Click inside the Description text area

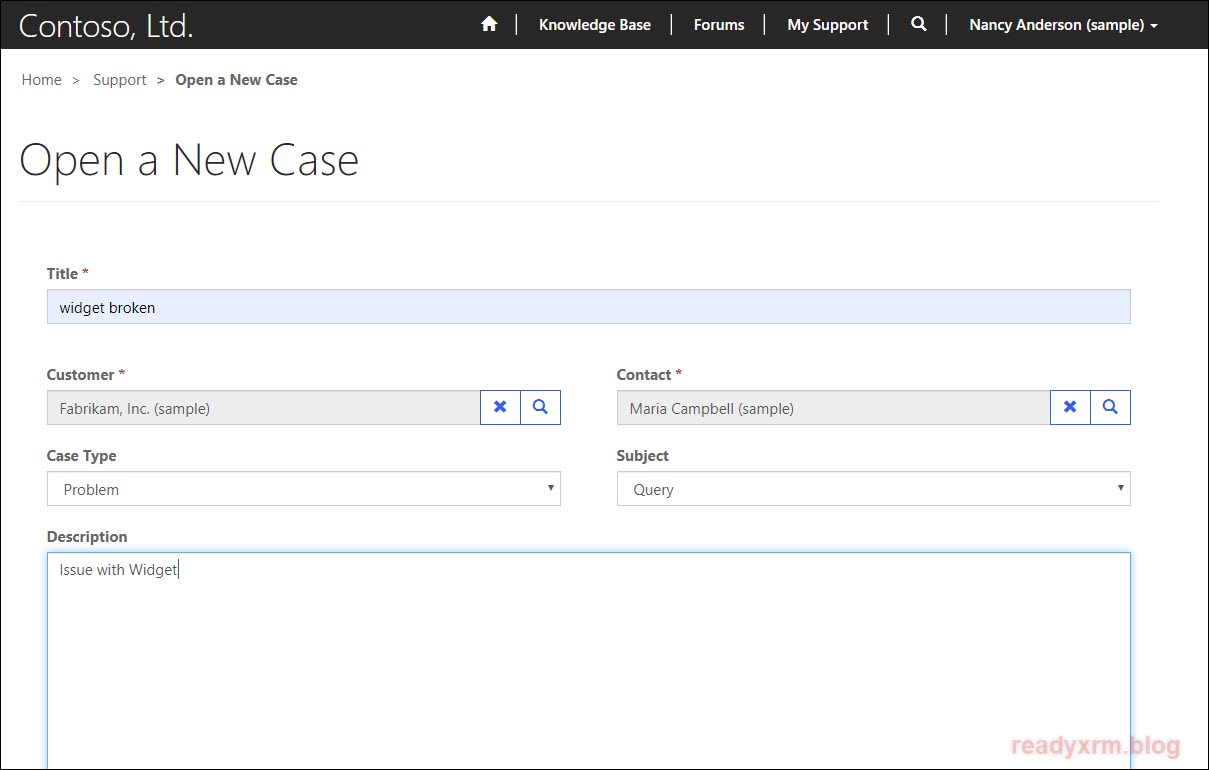588,660
